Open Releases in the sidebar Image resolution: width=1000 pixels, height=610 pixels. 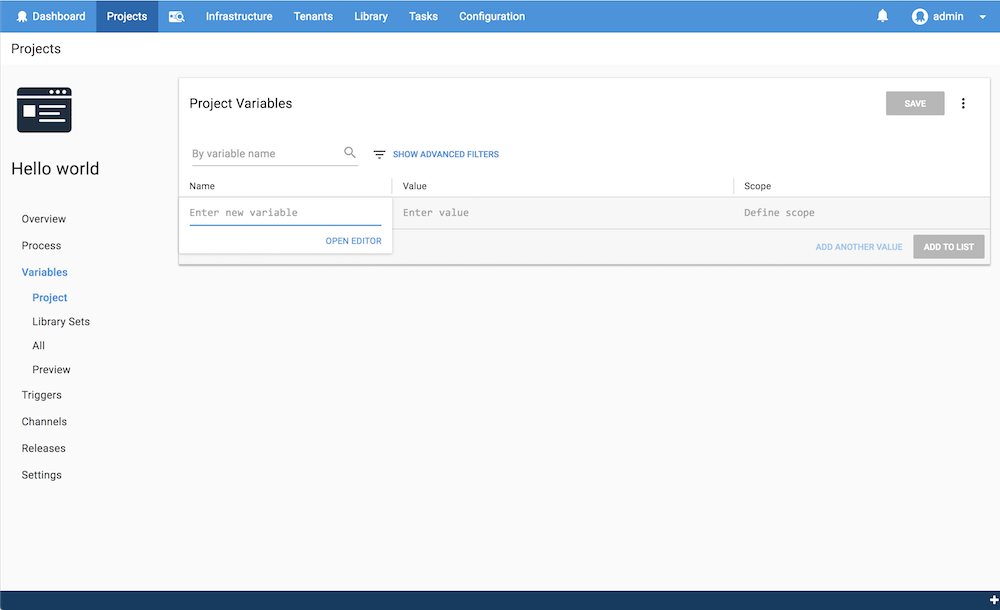point(43,449)
